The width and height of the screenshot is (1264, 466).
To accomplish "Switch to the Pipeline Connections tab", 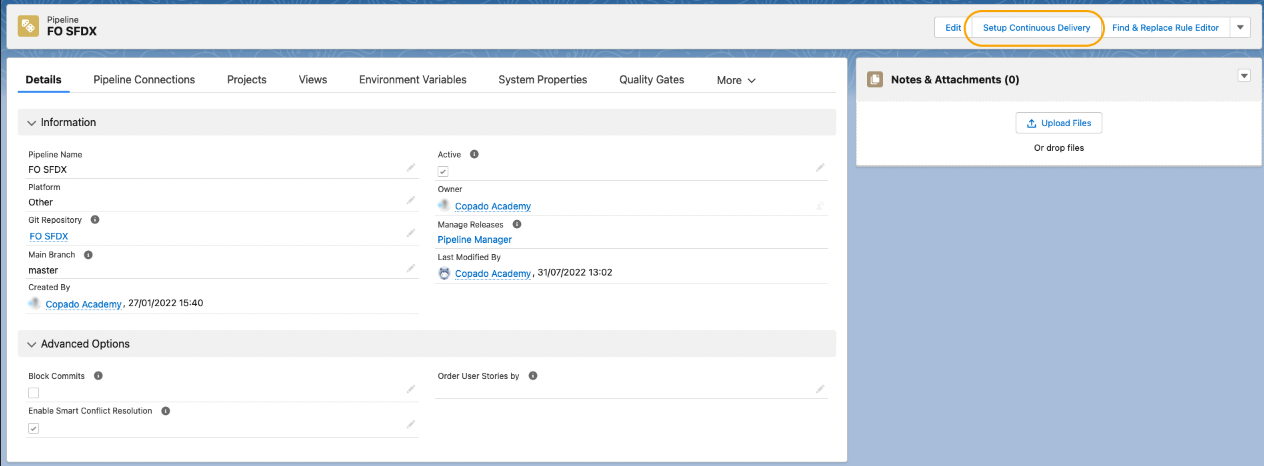I will [144, 79].
